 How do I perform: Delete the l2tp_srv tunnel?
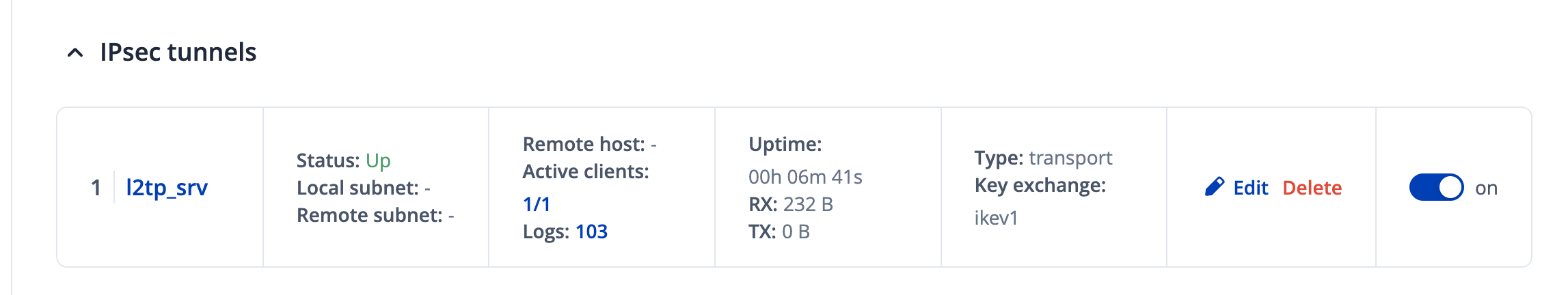point(1312,188)
